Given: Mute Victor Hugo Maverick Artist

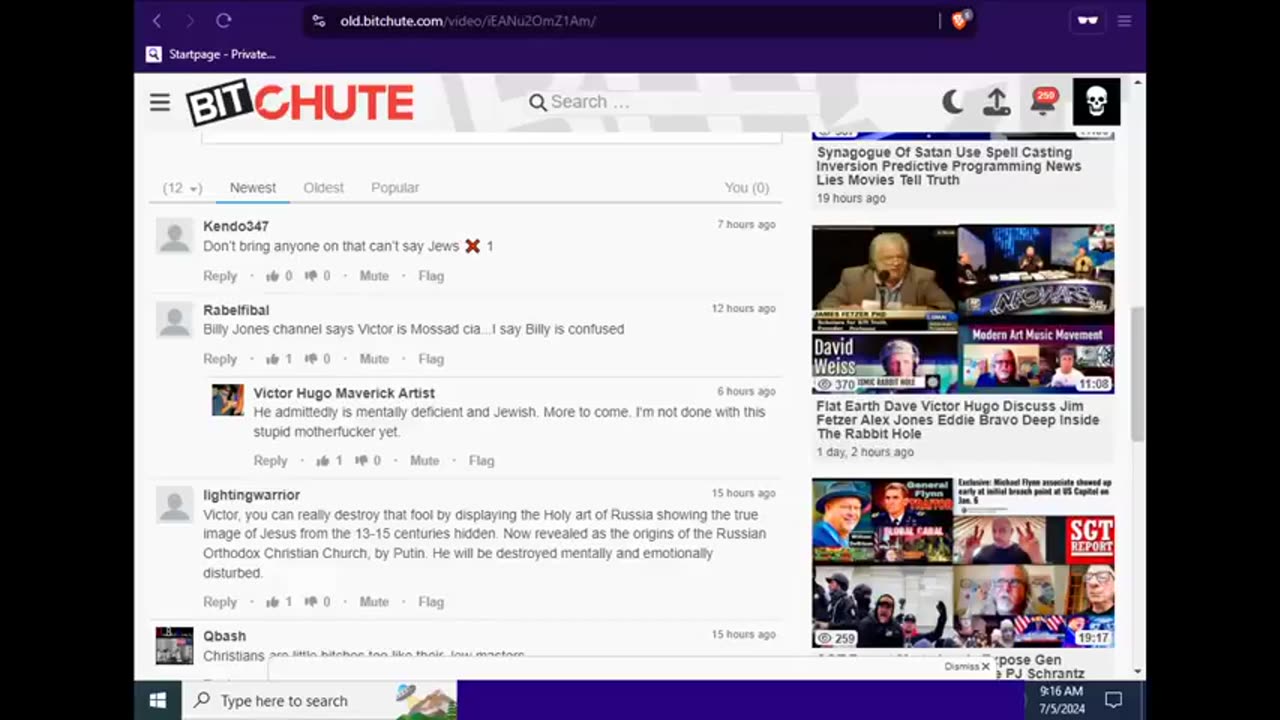Looking at the screenshot, I should pyautogui.click(x=424, y=461).
